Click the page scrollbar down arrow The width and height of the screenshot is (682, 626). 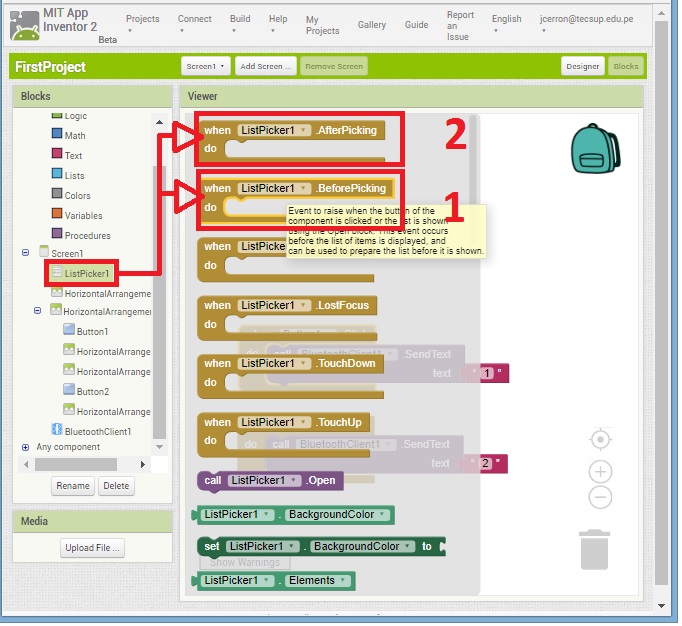pos(661,606)
